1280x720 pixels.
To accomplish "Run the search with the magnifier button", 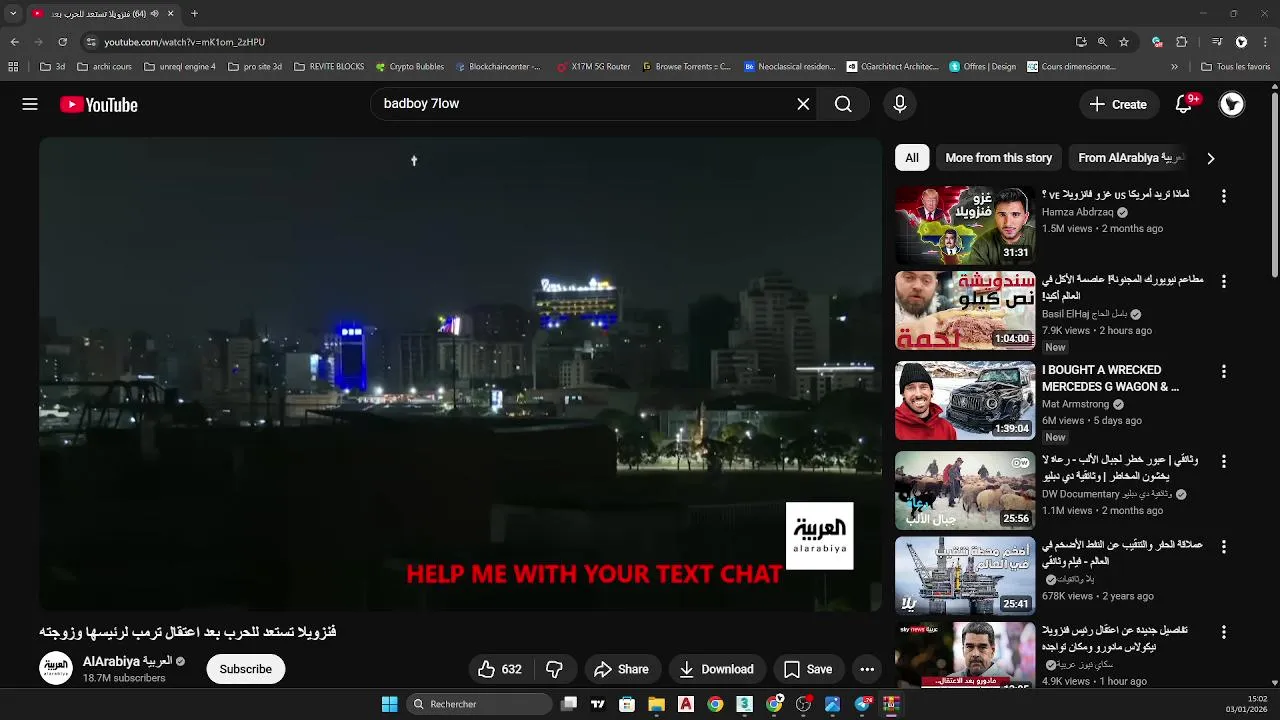I will pyautogui.click(x=843, y=104).
